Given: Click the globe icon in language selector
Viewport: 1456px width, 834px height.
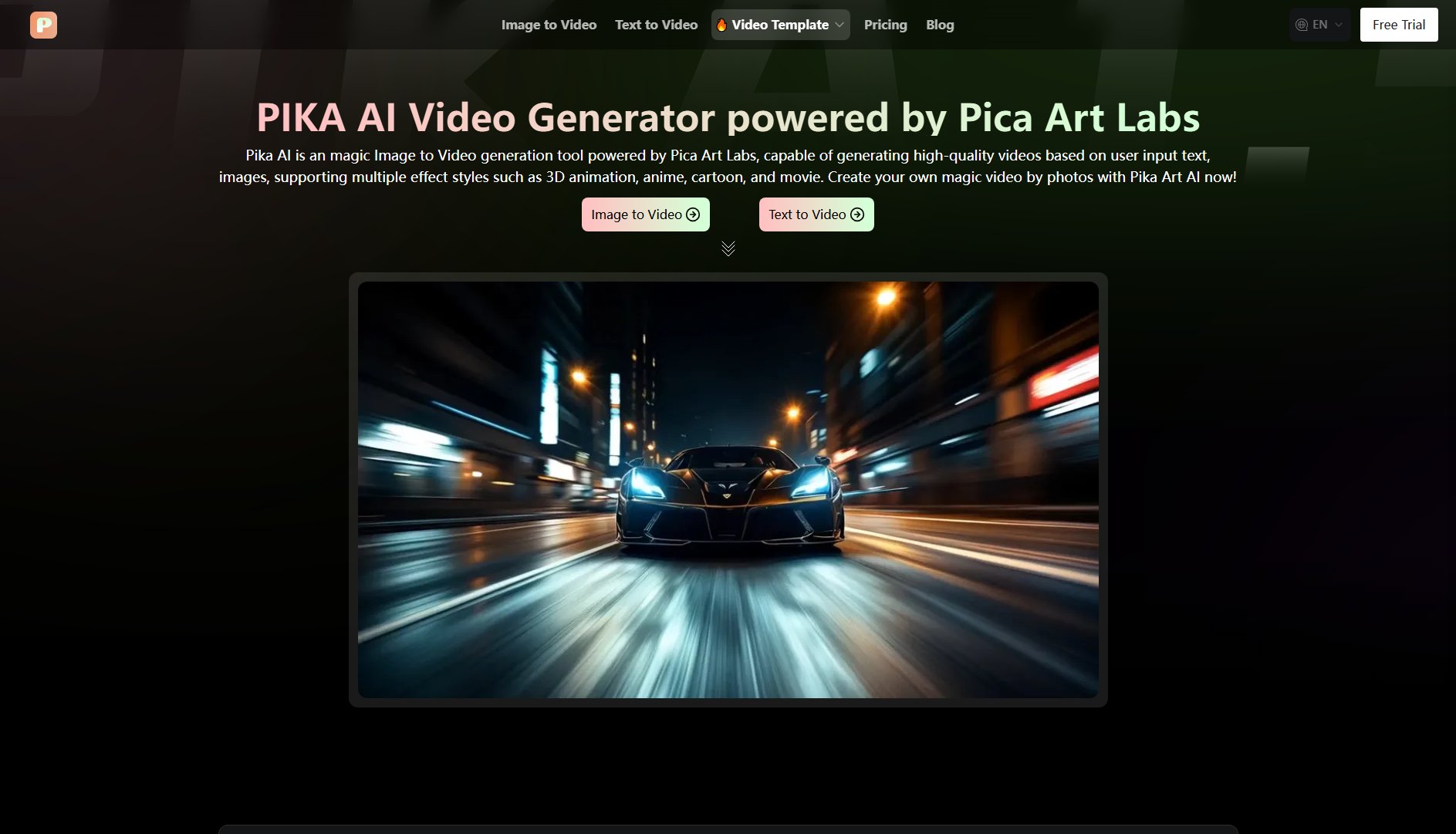Looking at the screenshot, I should point(1302,25).
